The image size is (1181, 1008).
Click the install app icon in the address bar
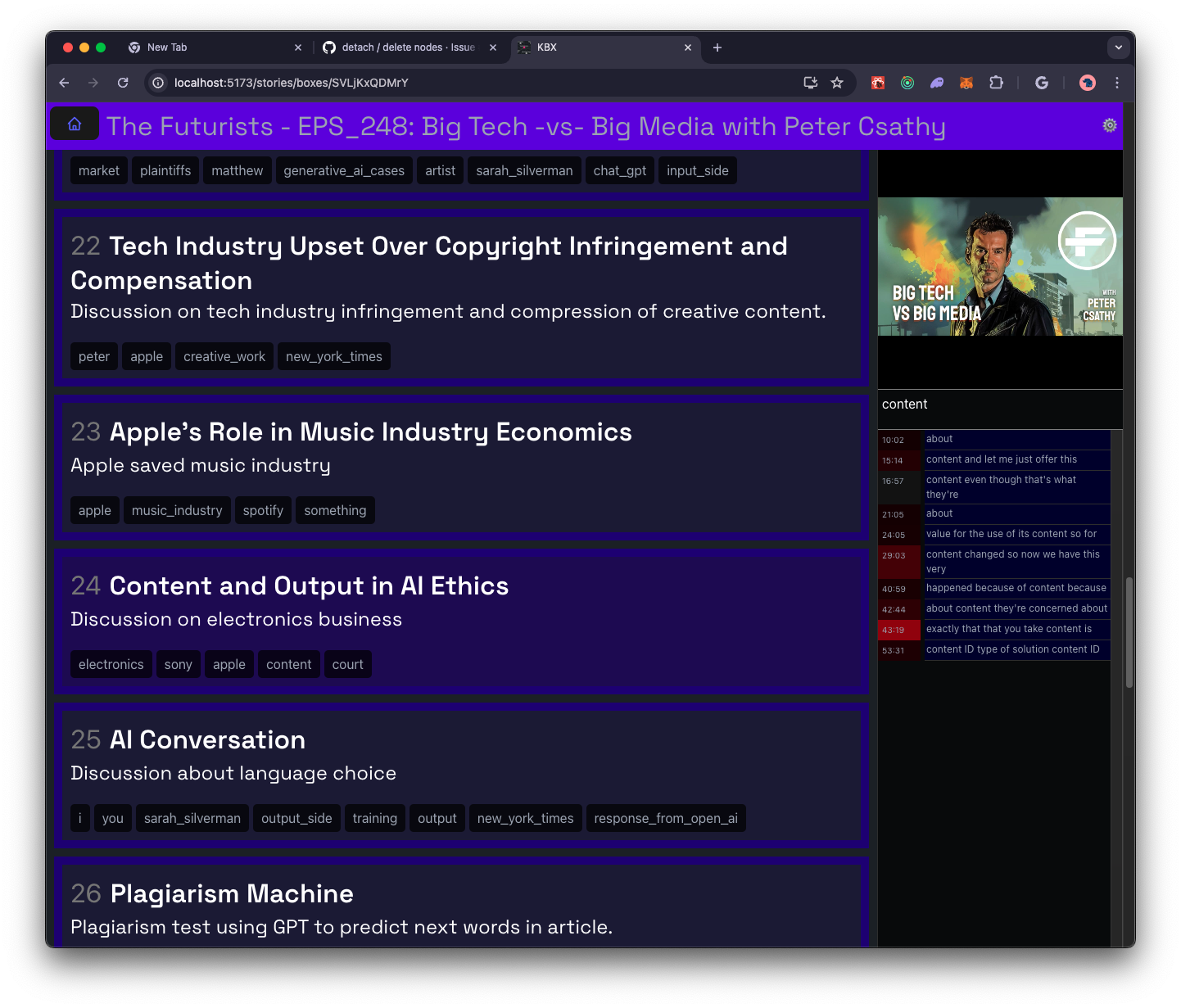tap(811, 83)
